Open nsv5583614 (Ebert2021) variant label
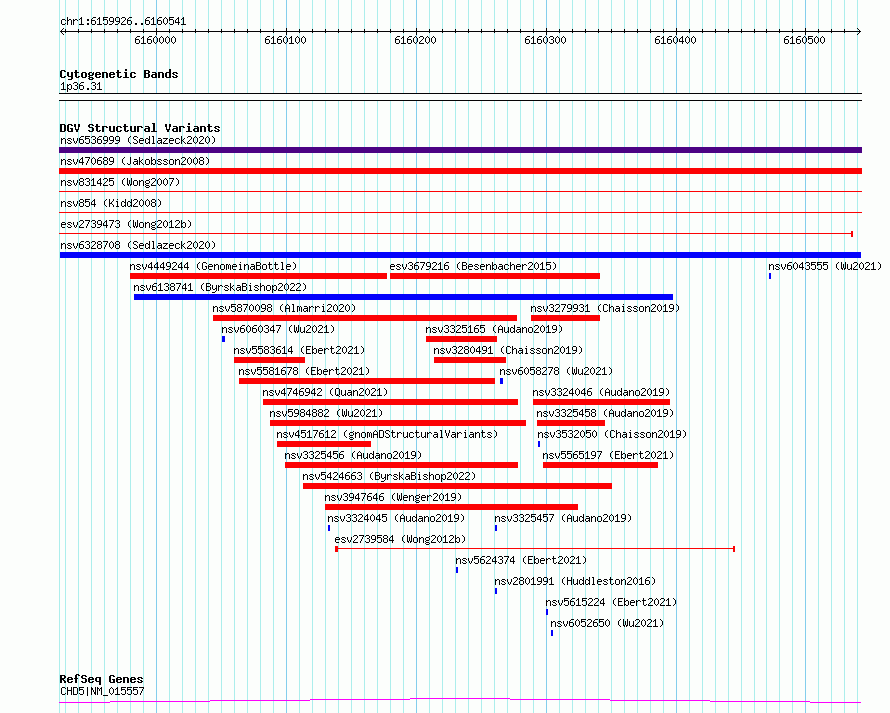Image resolution: width=890 pixels, height=713 pixels. (299, 350)
